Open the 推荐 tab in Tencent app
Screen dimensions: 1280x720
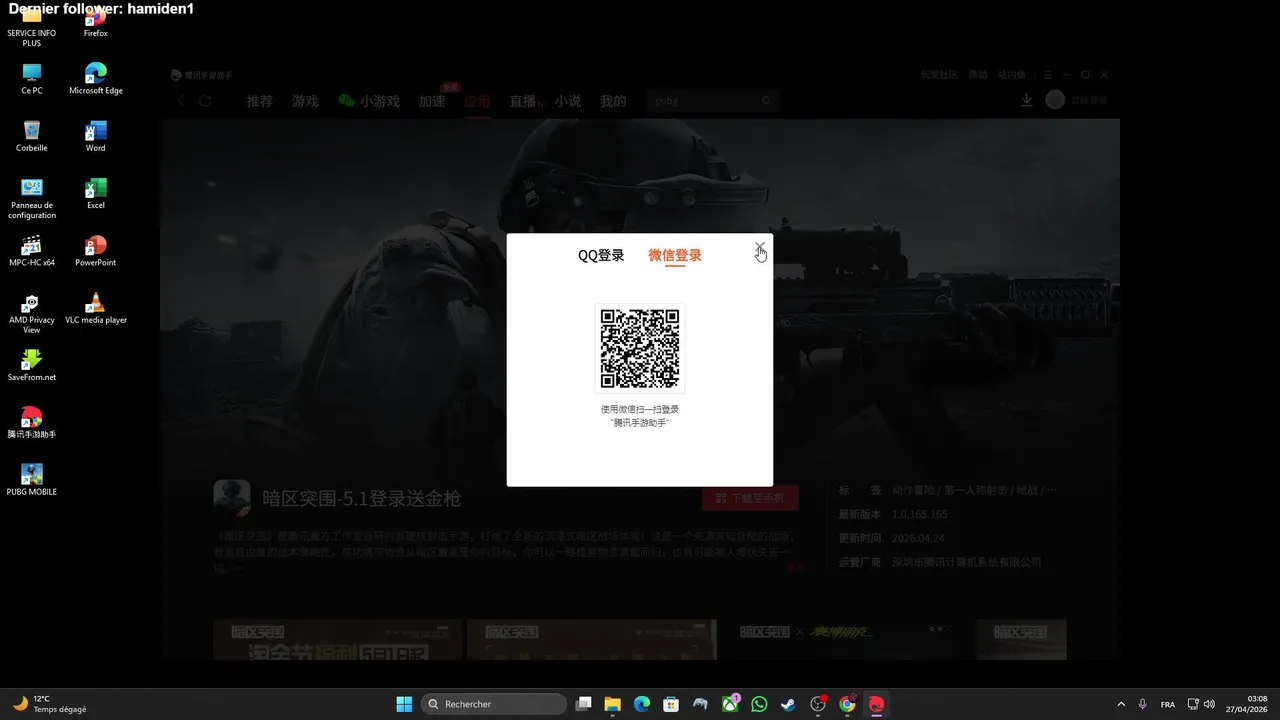260,101
